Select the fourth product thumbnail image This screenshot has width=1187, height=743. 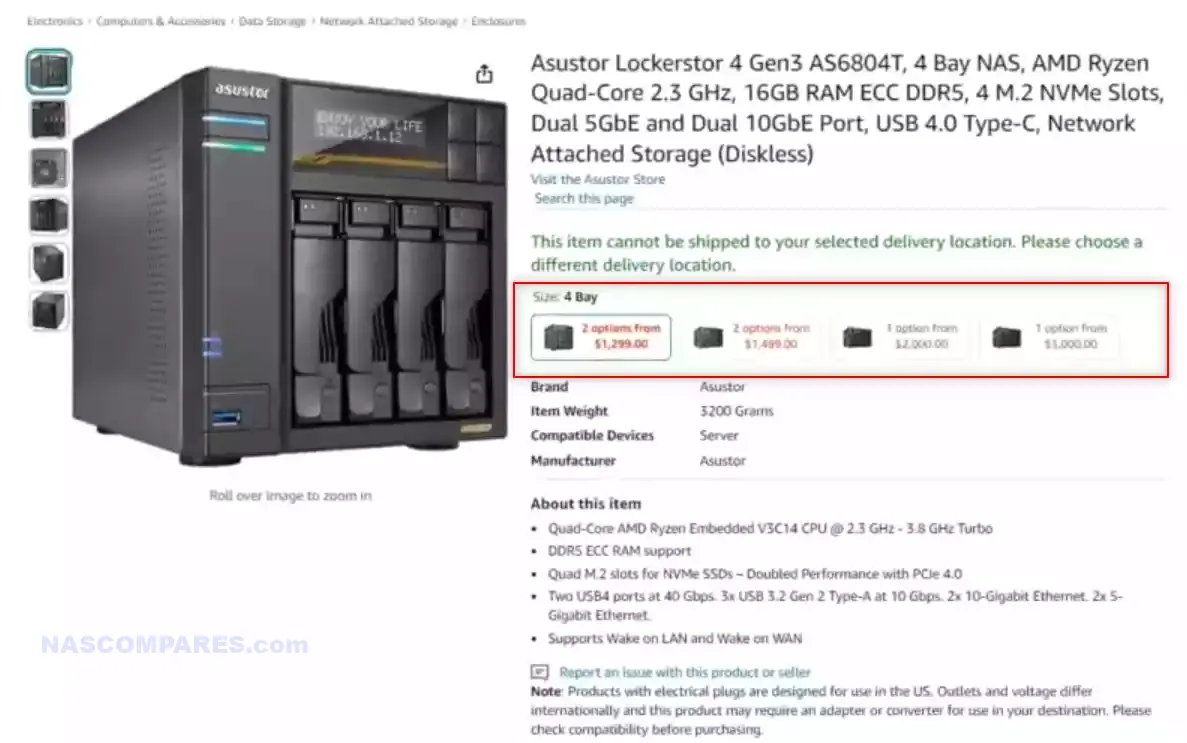point(49,216)
